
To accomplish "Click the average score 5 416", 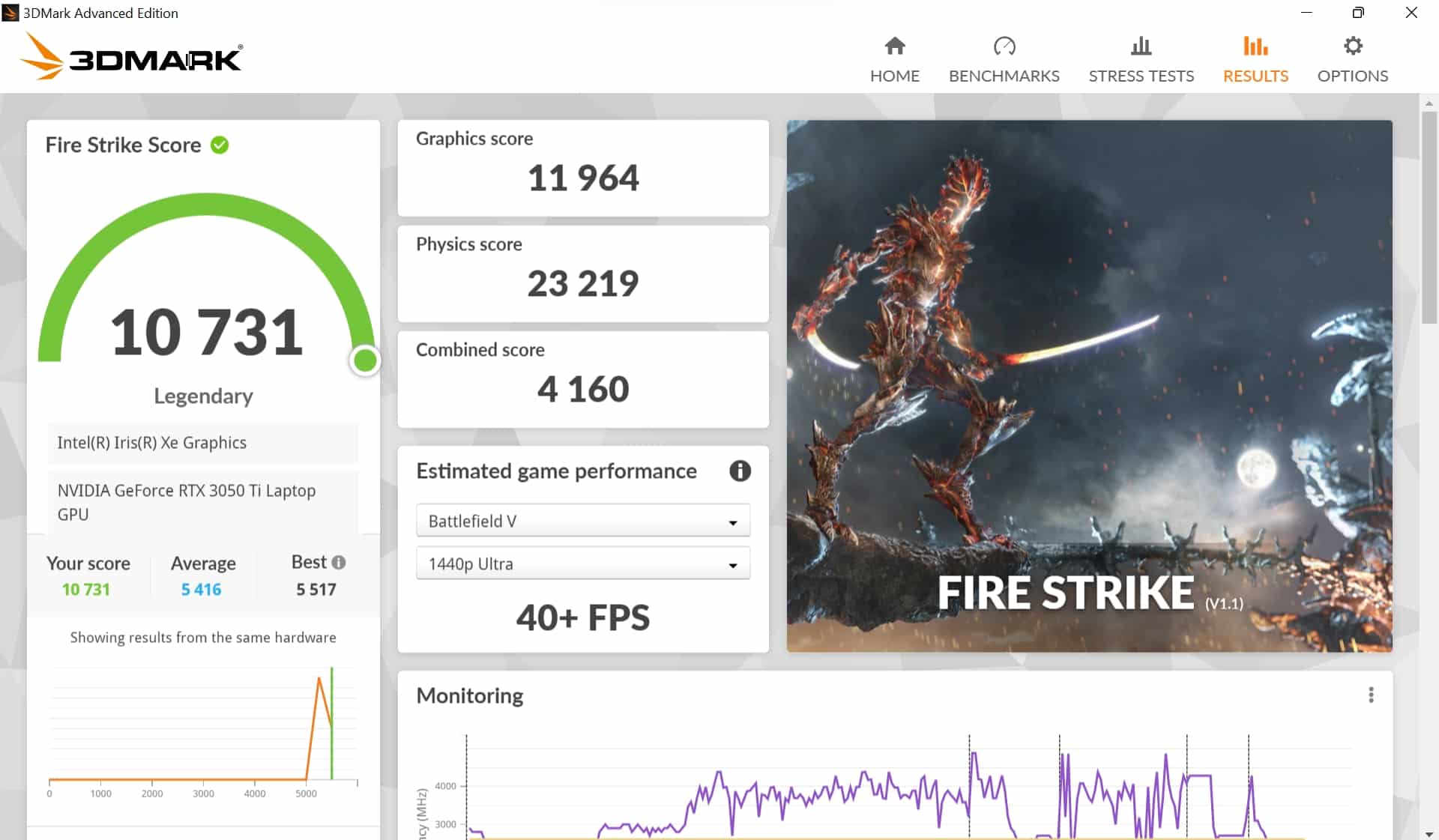I will point(201,590).
